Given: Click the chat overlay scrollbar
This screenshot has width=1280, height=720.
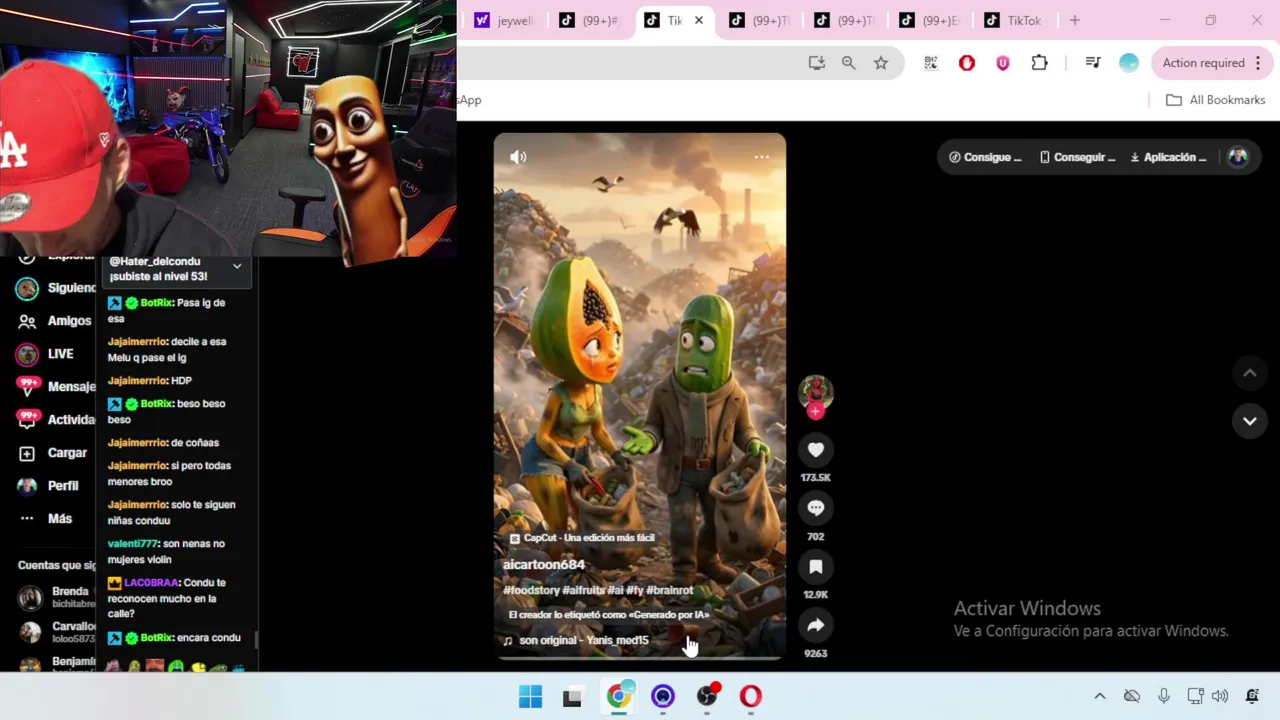Looking at the screenshot, I should (x=256, y=640).
